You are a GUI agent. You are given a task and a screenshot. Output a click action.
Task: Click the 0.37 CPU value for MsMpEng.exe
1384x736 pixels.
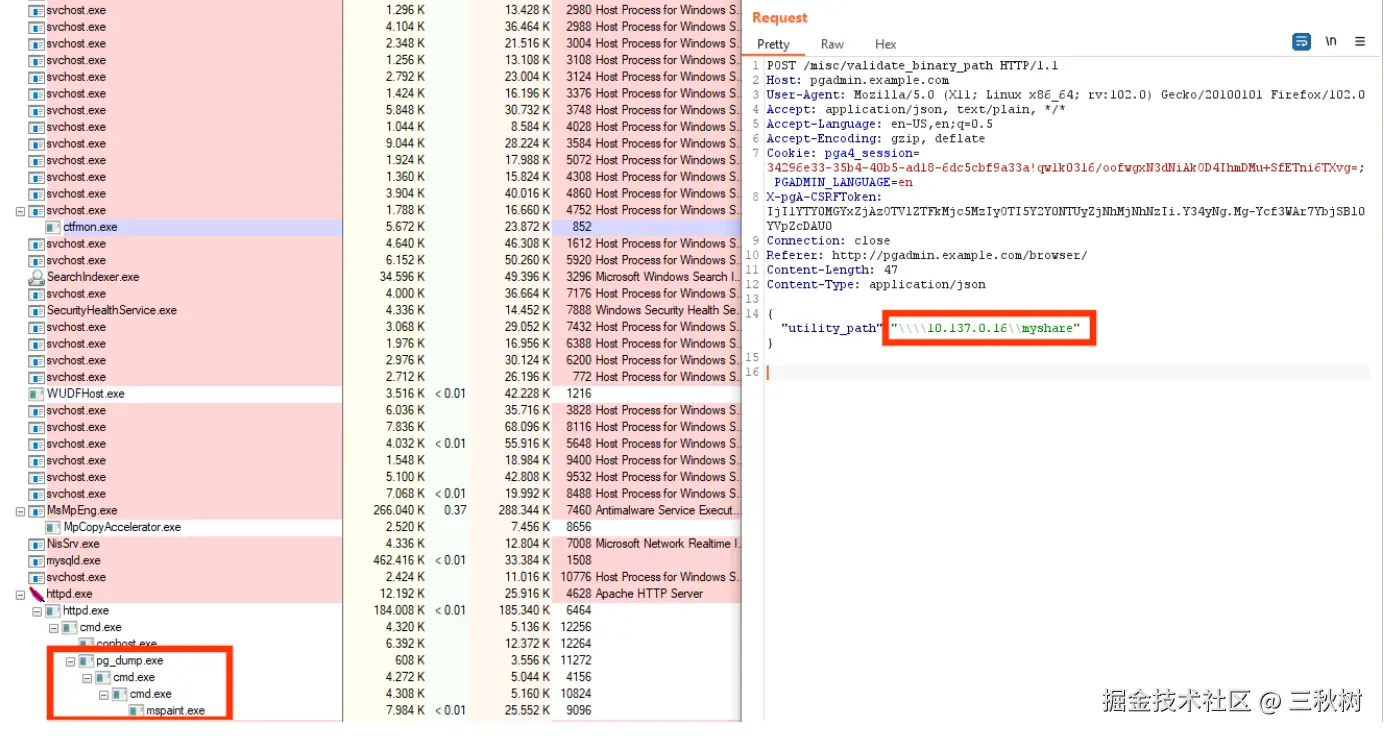pos(455,510)
